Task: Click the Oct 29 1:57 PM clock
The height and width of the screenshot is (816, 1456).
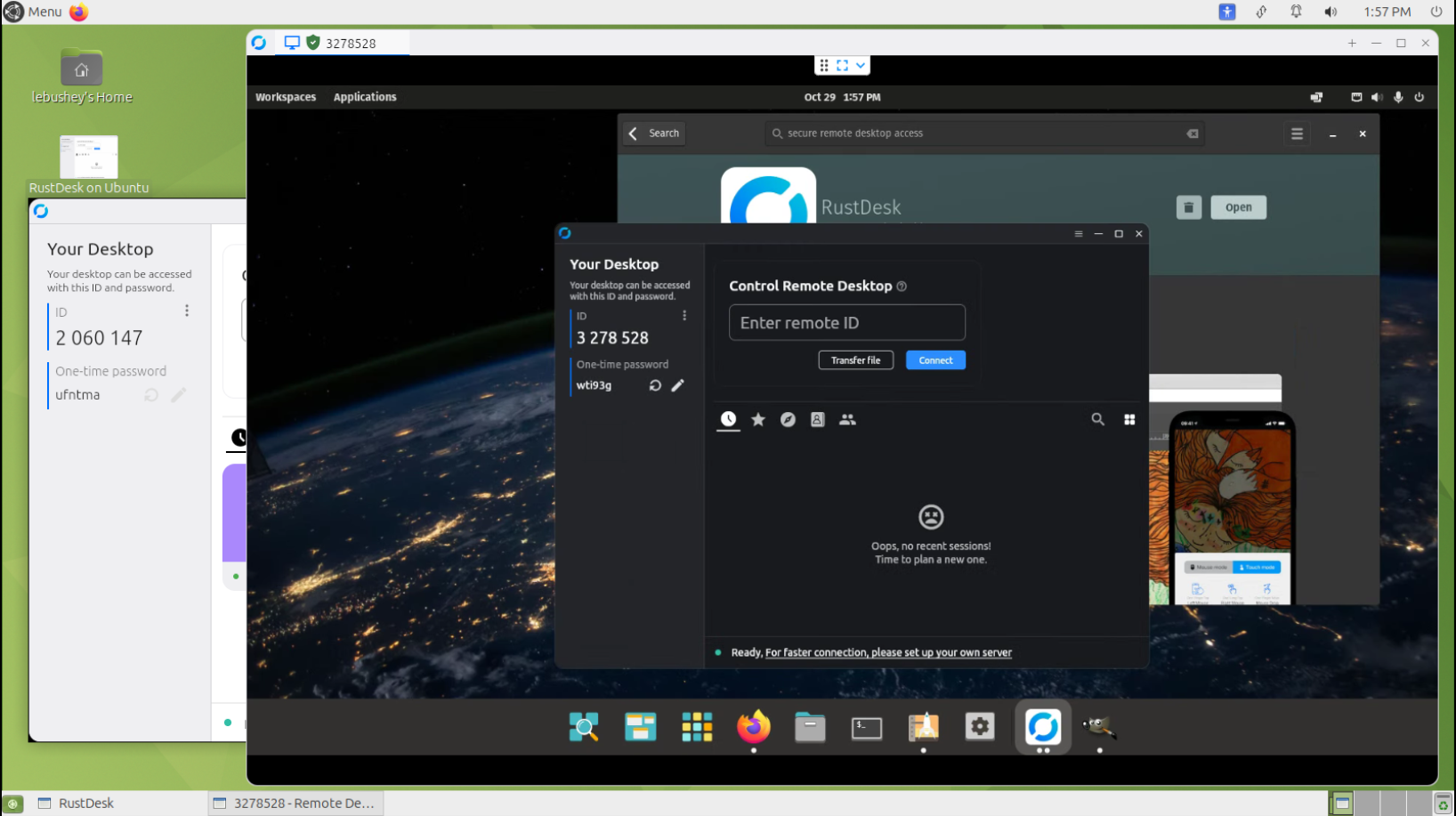Action: (x=842, y=97)
